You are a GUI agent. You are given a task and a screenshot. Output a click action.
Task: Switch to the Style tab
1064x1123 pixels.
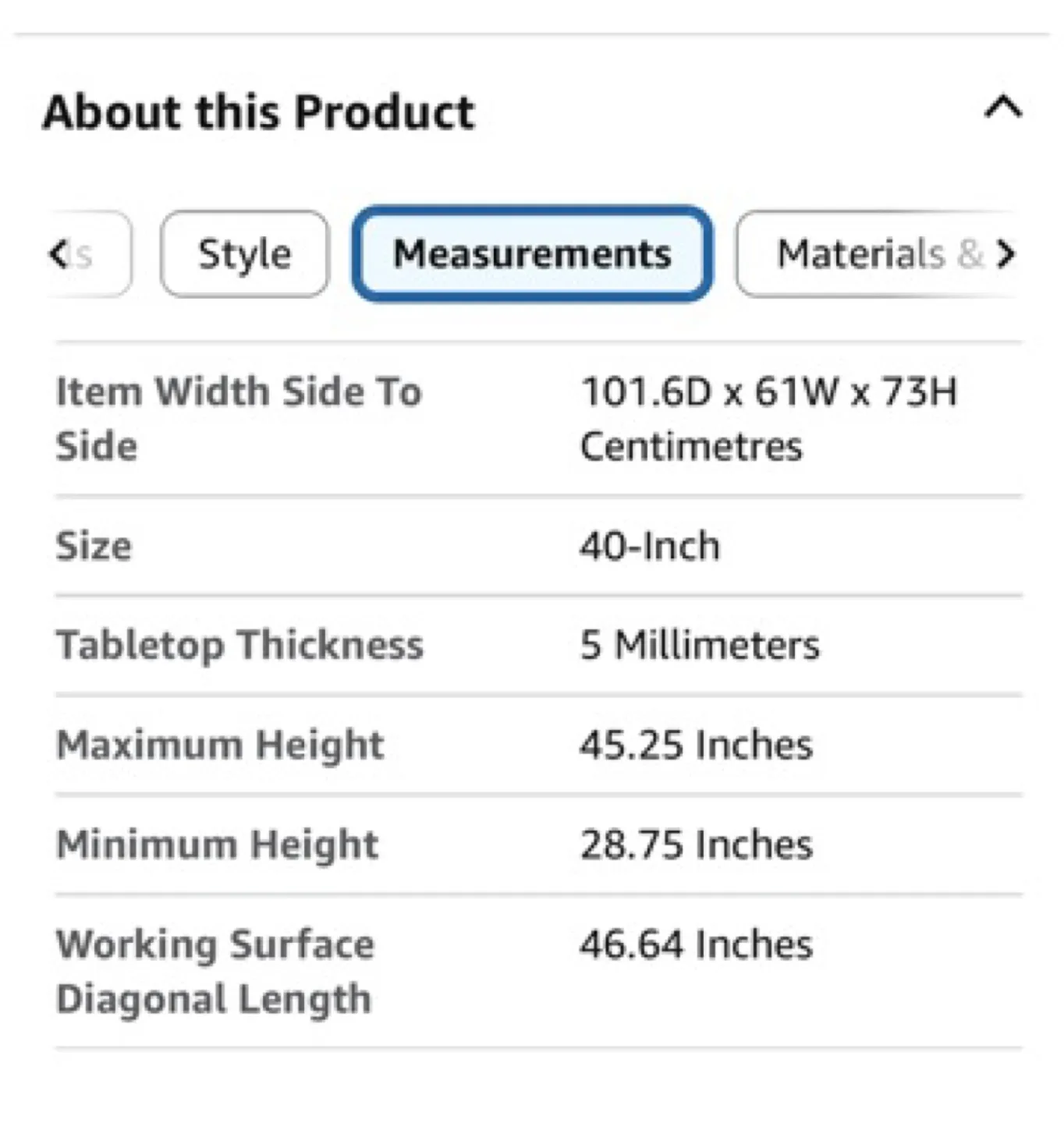click(244, 253)
